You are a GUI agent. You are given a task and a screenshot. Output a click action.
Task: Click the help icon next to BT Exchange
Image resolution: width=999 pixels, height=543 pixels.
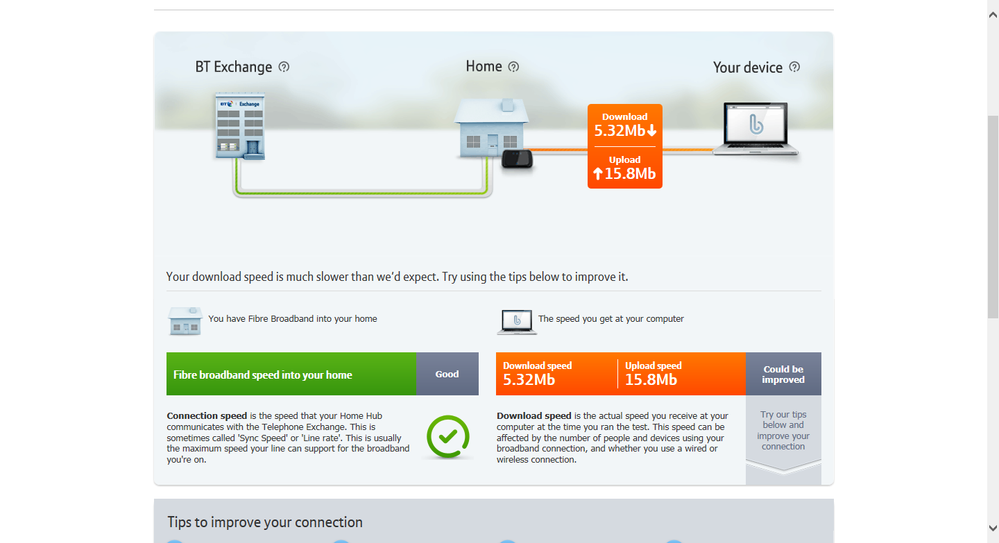tap(284, 67)
